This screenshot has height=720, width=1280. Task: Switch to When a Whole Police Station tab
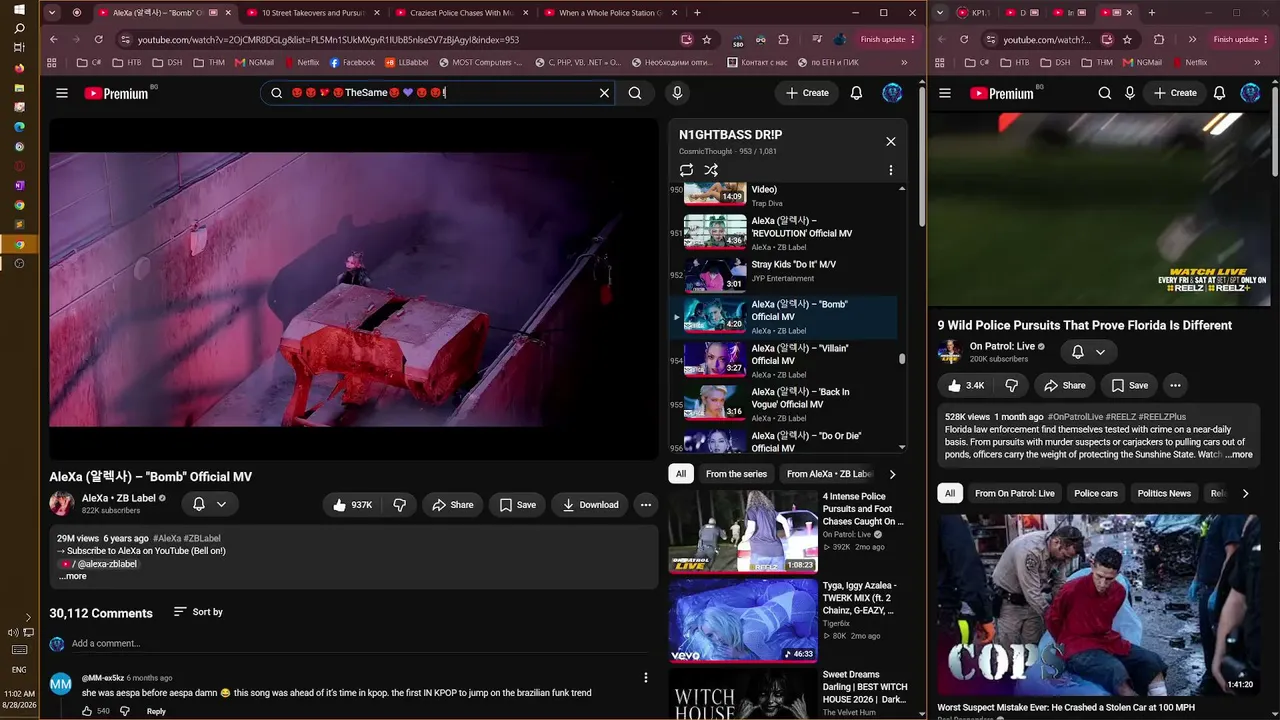[x=610, y=13]
